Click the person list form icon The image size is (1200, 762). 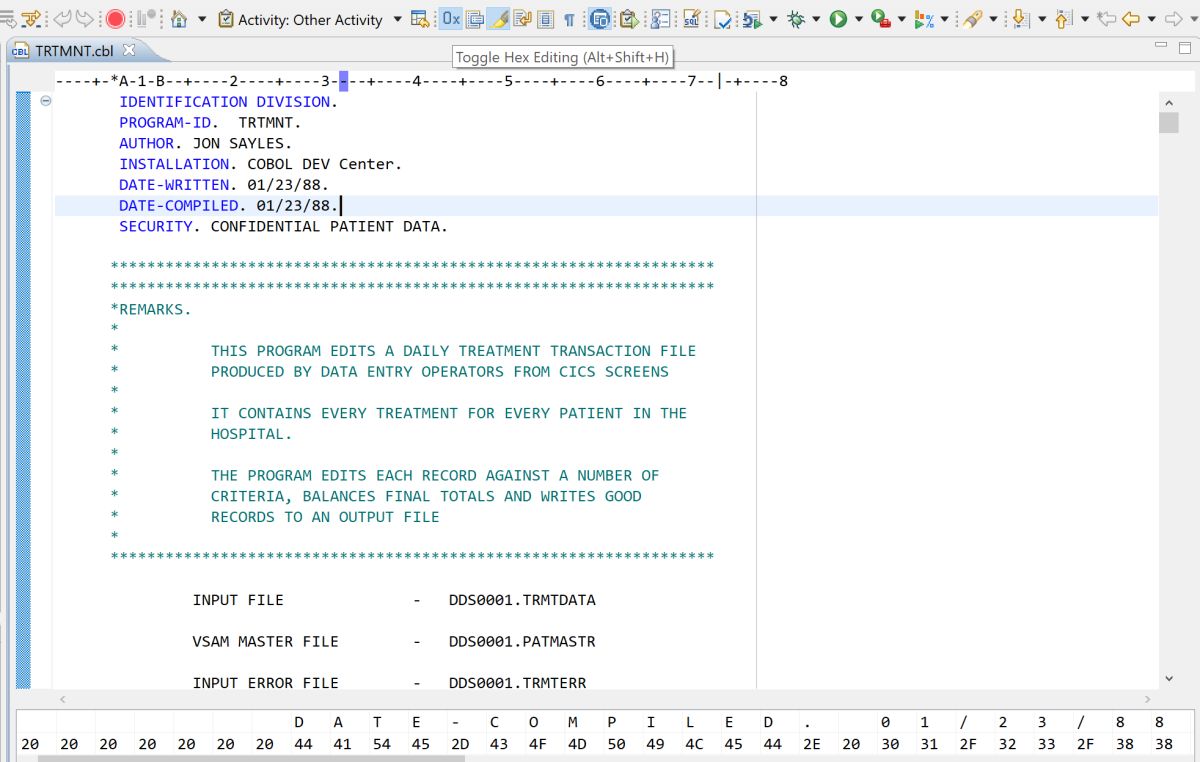tap(660, 19)
